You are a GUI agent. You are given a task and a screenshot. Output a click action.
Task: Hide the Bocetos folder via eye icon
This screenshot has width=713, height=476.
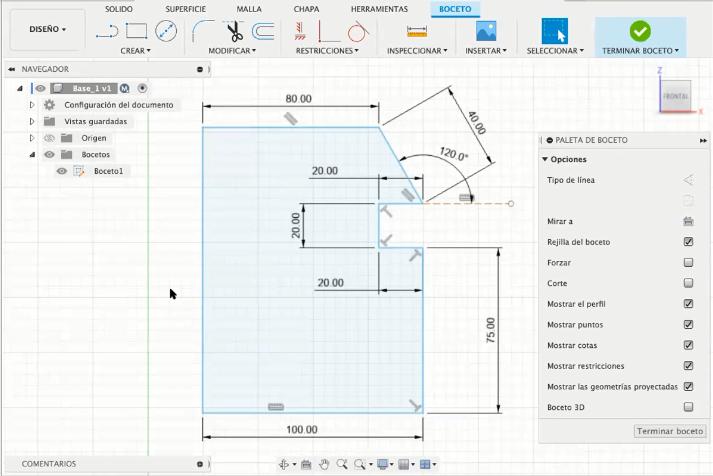coord(49,155)
